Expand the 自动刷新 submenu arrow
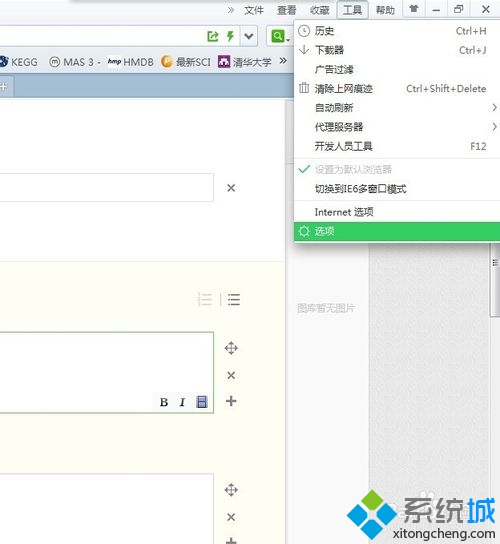 [x=494, y=108]
